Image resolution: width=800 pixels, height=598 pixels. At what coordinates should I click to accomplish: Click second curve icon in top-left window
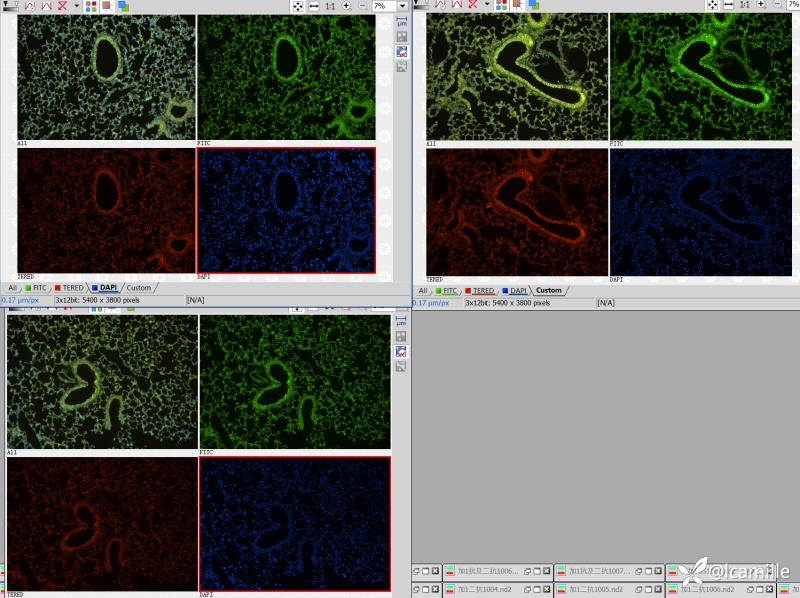[46, 6]
